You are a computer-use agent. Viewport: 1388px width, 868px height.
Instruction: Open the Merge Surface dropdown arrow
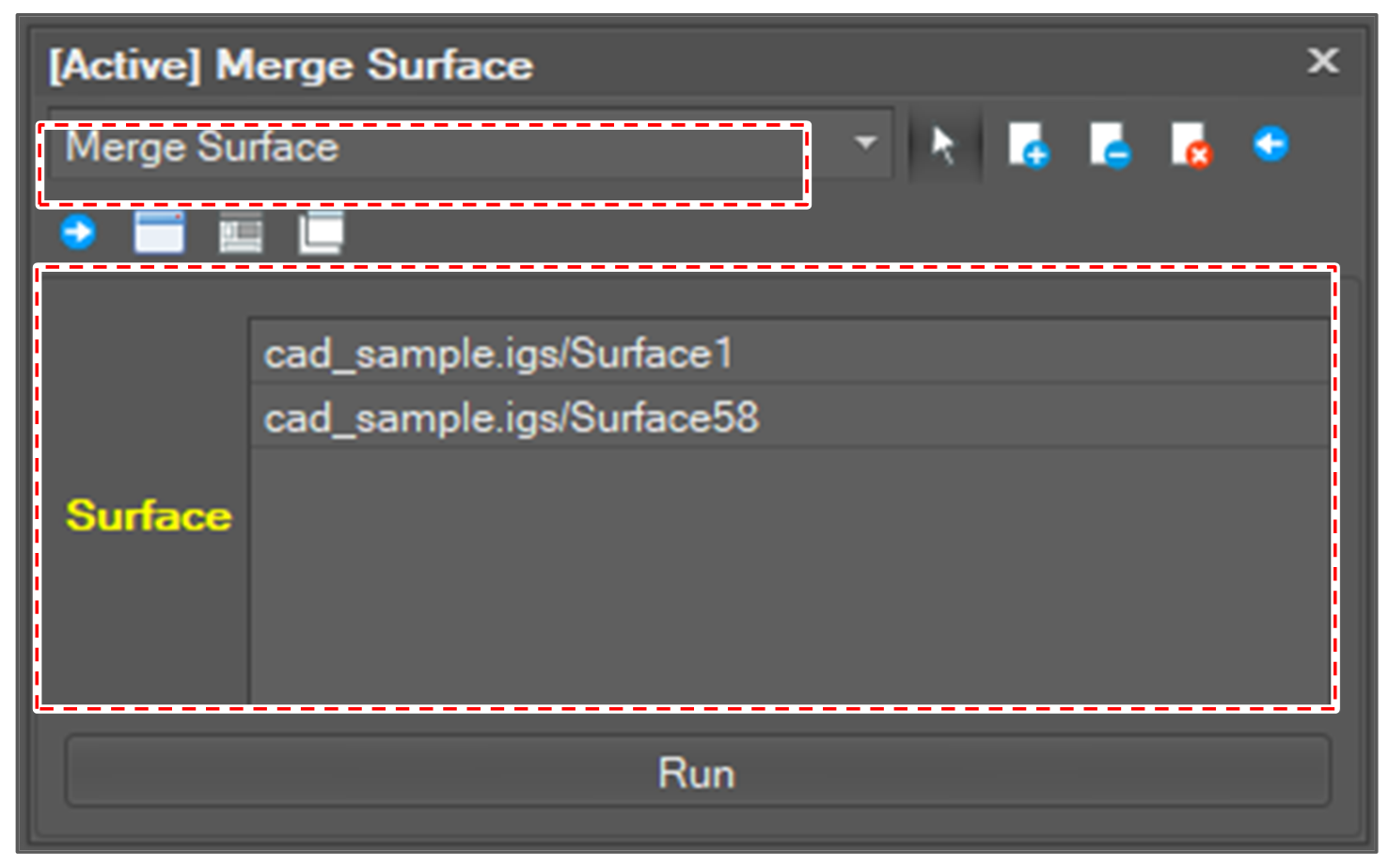[865, 144]
